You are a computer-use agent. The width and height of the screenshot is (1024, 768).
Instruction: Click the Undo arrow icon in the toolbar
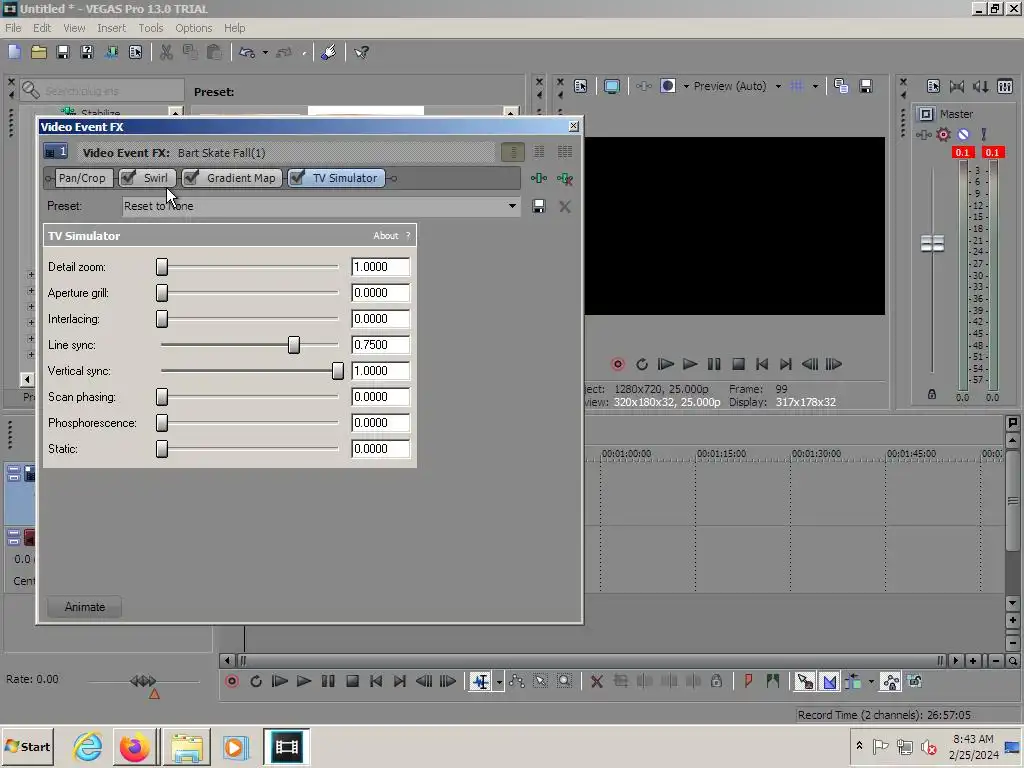click(x=247, y=52)
